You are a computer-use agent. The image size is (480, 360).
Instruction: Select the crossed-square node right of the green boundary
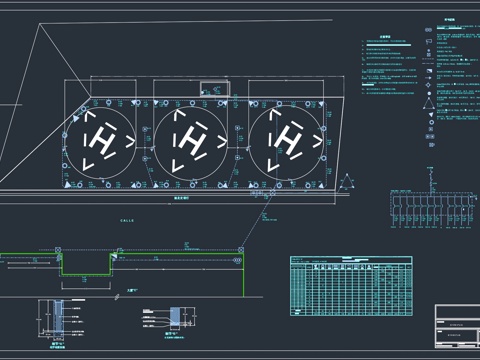[x=241, y=249]
